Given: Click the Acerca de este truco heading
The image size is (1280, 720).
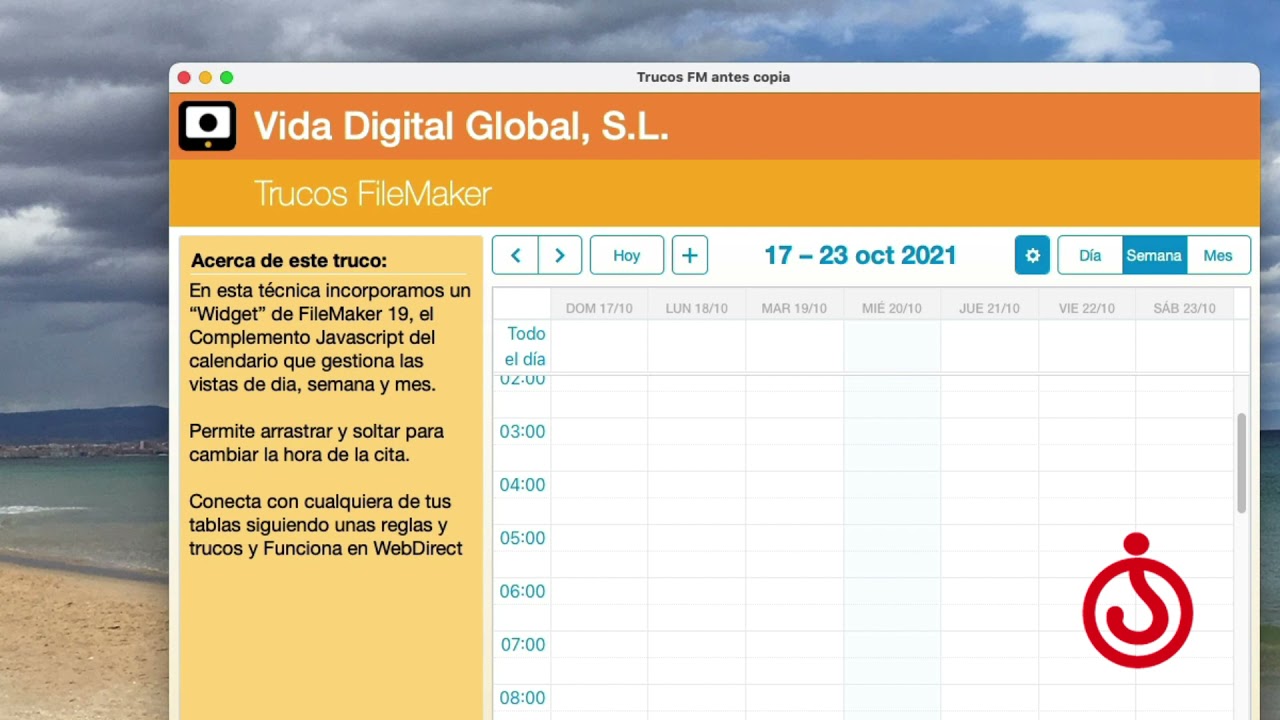Looking at the screenshot, I should 289,261.
